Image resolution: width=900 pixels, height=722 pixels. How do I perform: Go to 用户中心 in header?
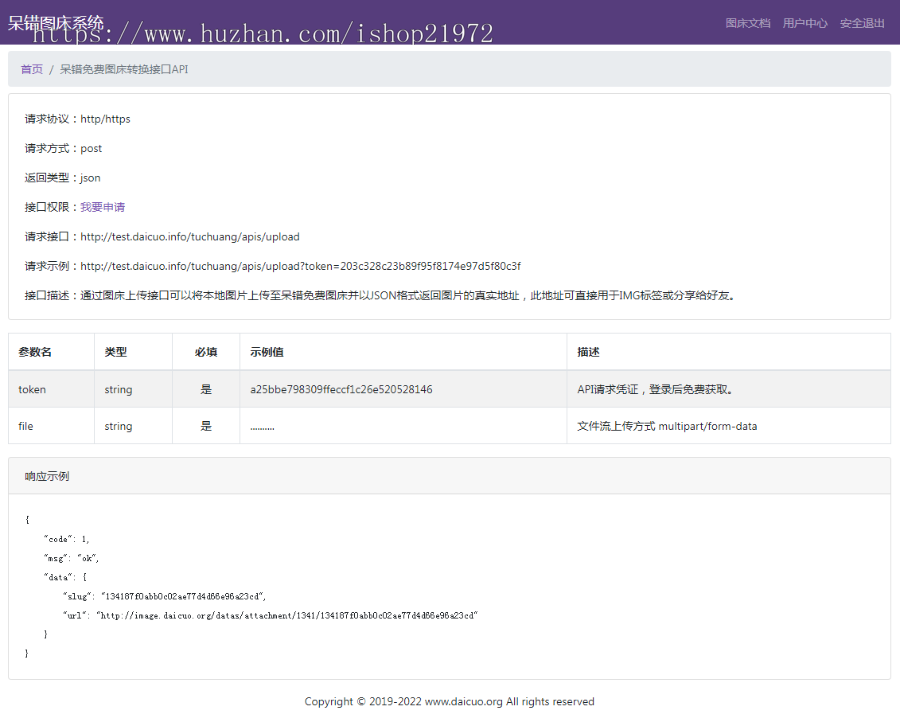(x=805, y=23)
